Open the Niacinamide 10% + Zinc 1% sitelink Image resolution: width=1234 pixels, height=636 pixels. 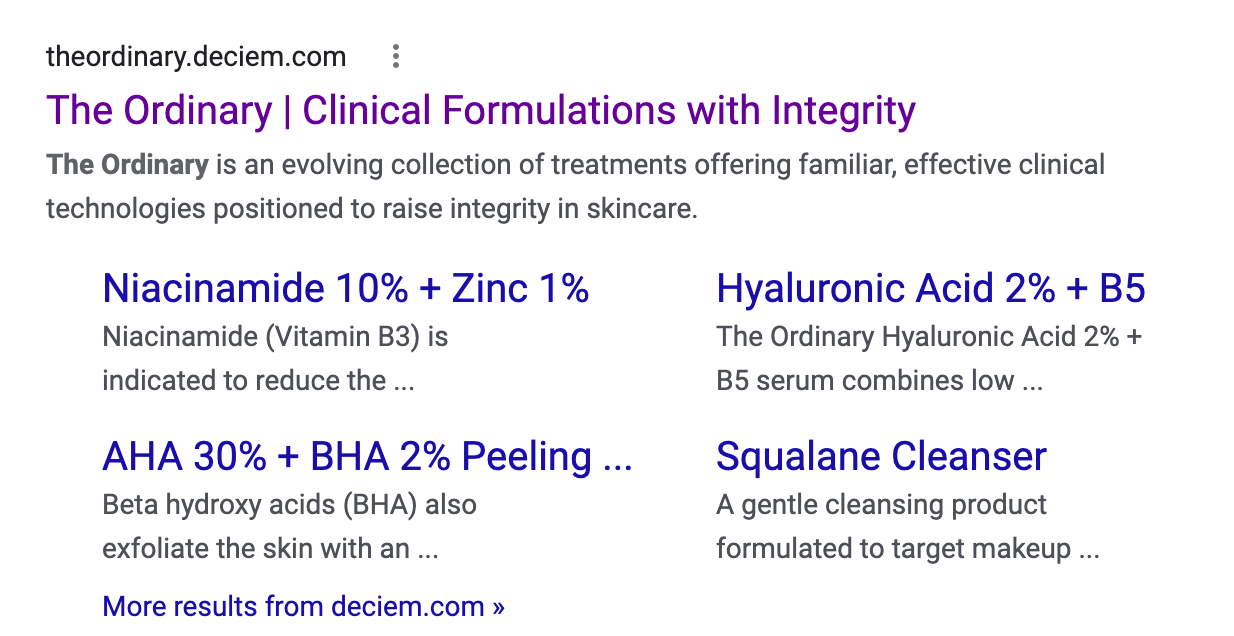[x=346, y=288]
